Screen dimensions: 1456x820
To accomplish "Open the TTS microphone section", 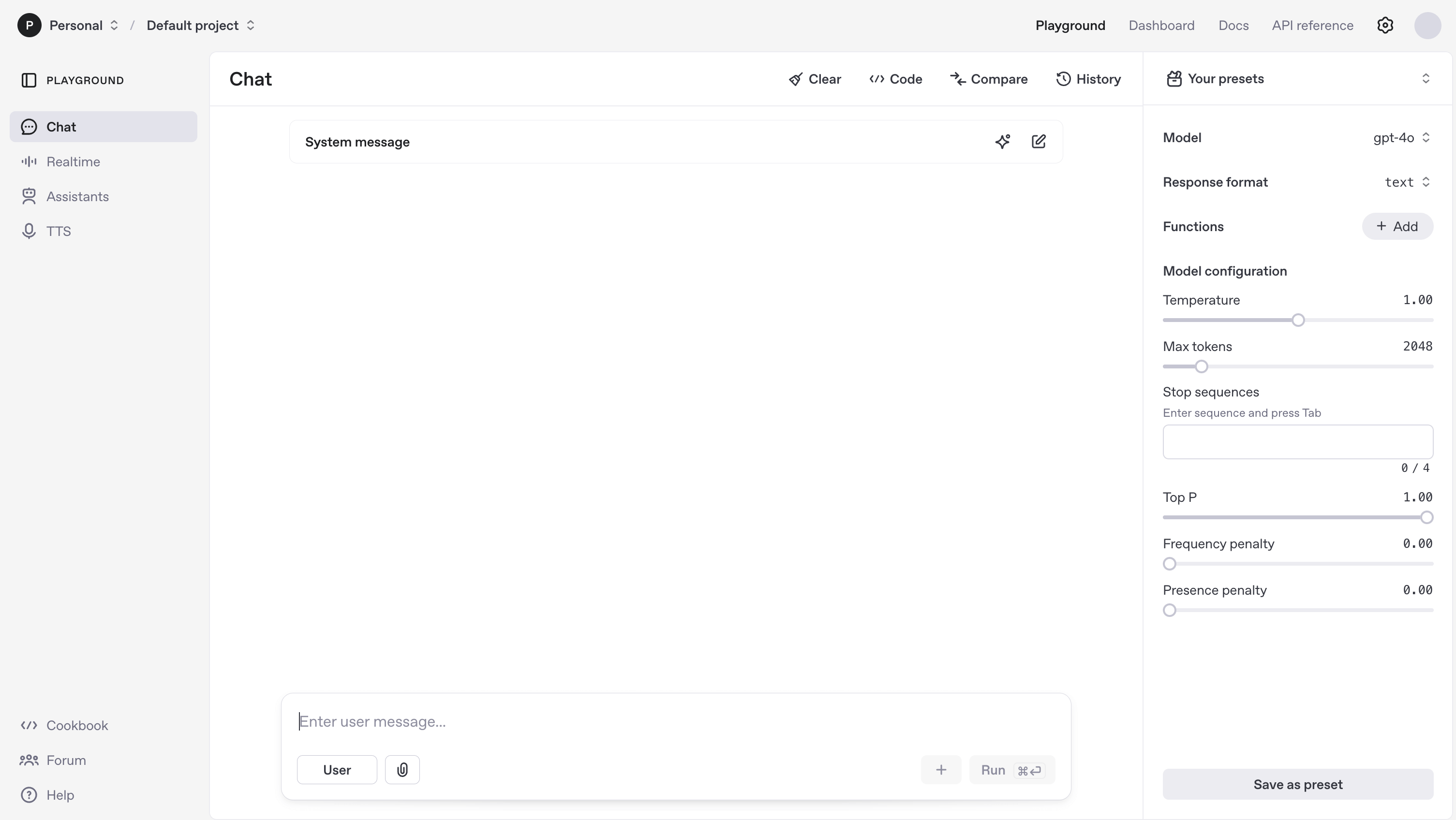I will (57, 231).
